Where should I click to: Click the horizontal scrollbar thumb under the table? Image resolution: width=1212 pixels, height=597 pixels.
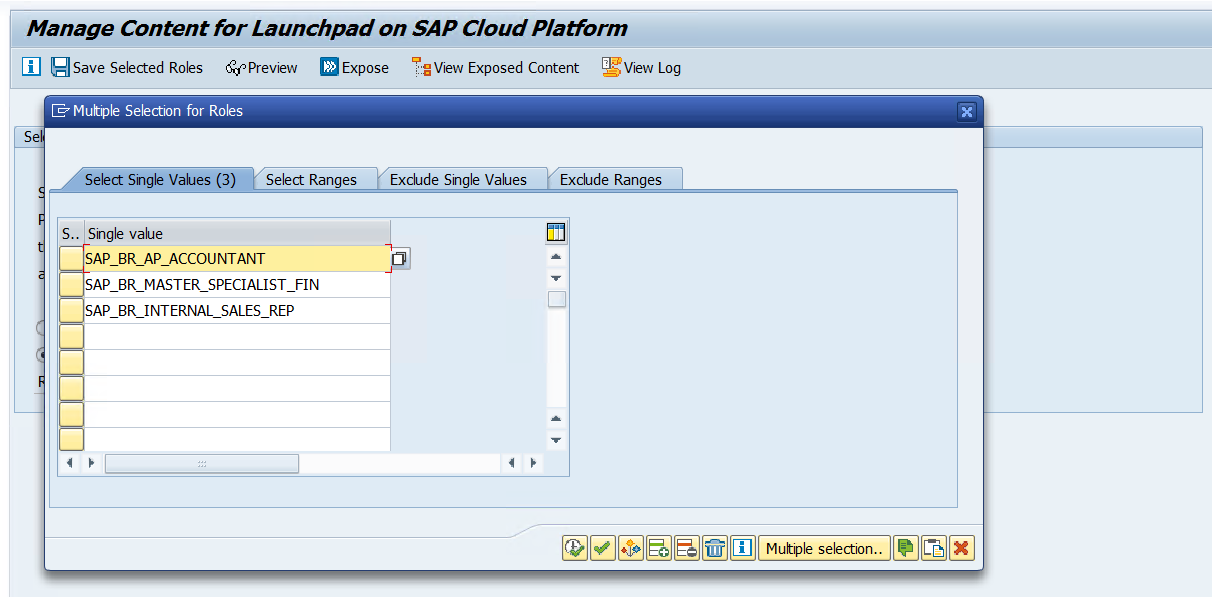coord(201,464)
